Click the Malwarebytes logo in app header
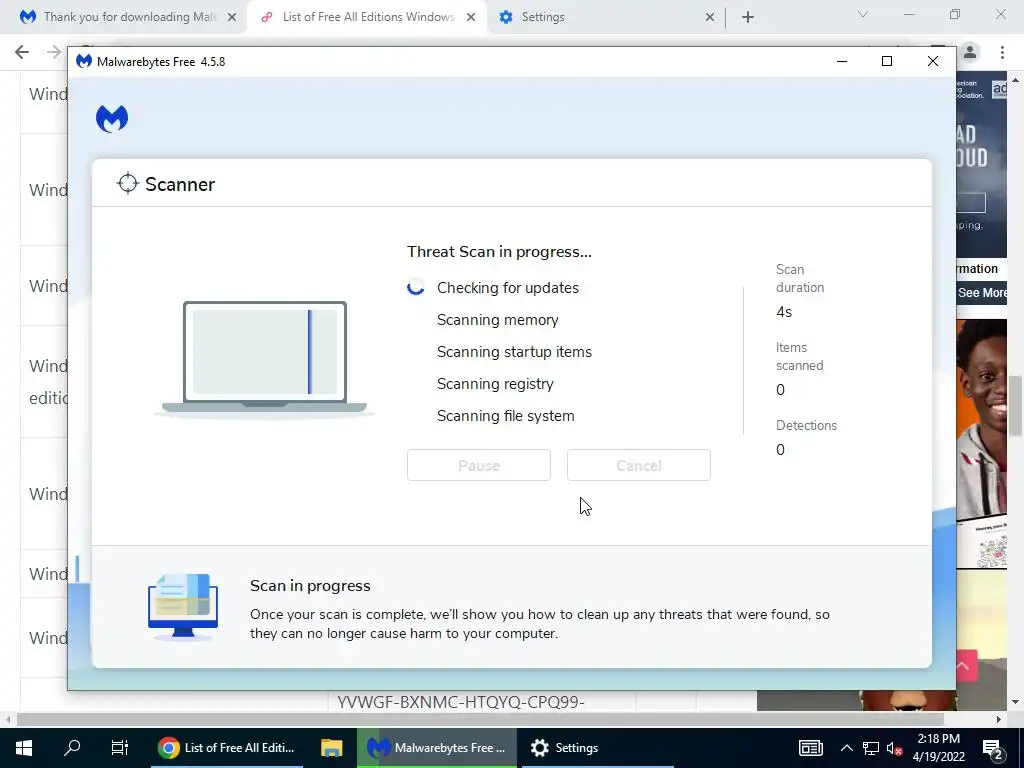The width and height of the screenshot is (1024, 768). click(x=112, y=119)
